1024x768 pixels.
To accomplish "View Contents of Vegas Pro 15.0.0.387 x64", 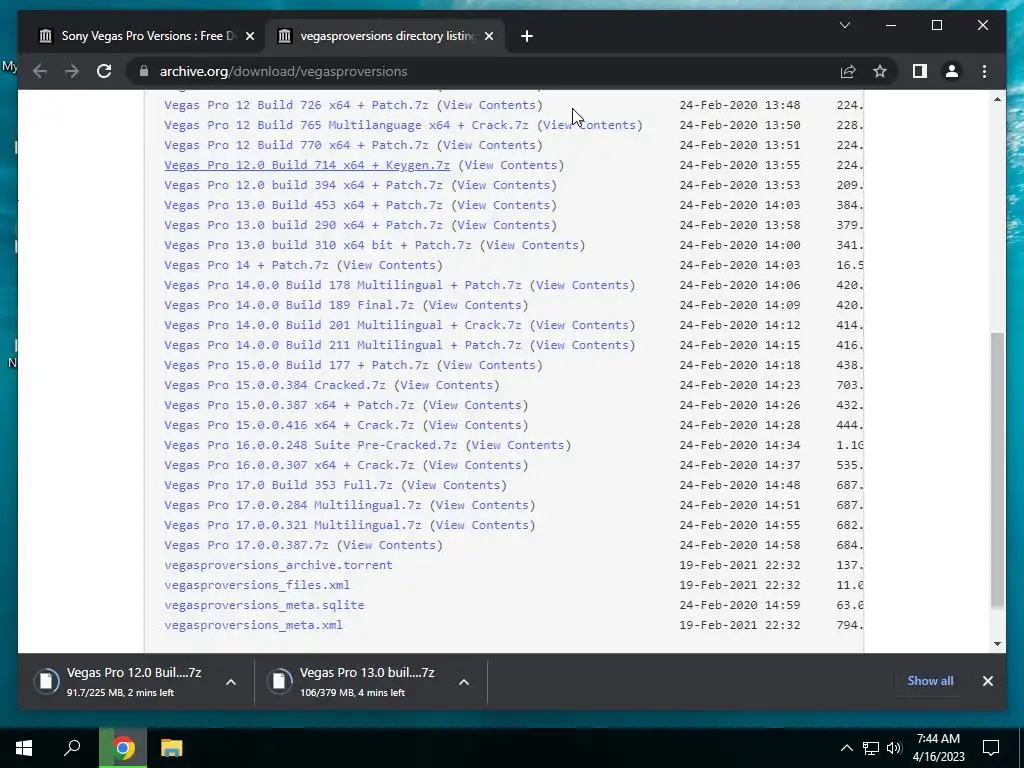I will 475,405.
